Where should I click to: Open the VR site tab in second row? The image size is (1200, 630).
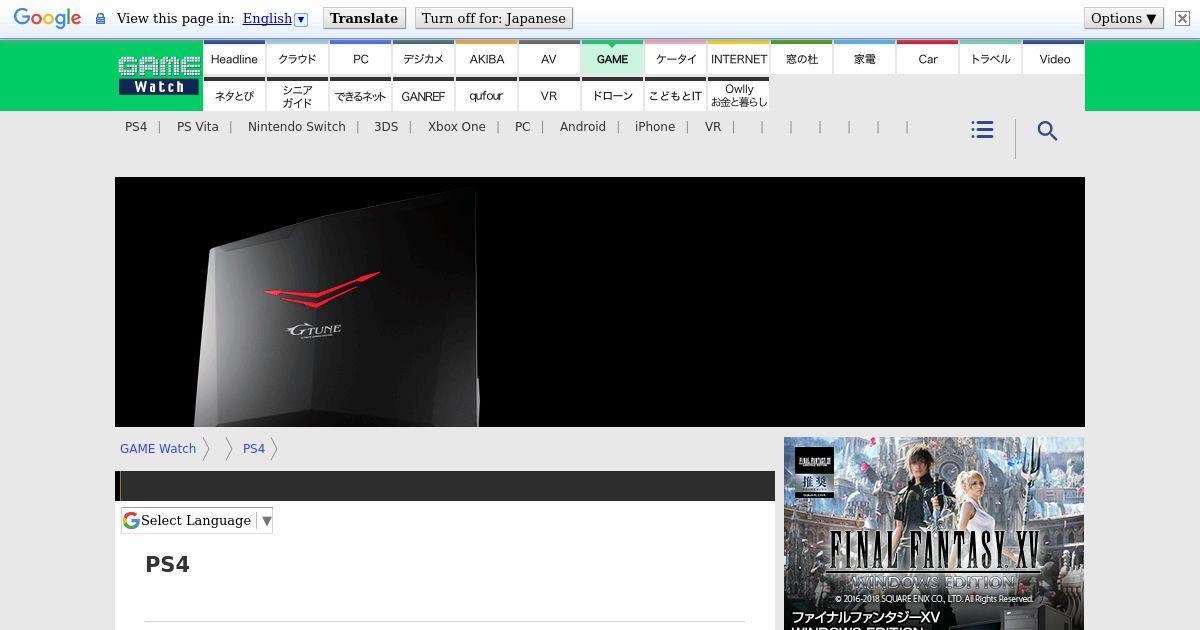tap(549, 94)
